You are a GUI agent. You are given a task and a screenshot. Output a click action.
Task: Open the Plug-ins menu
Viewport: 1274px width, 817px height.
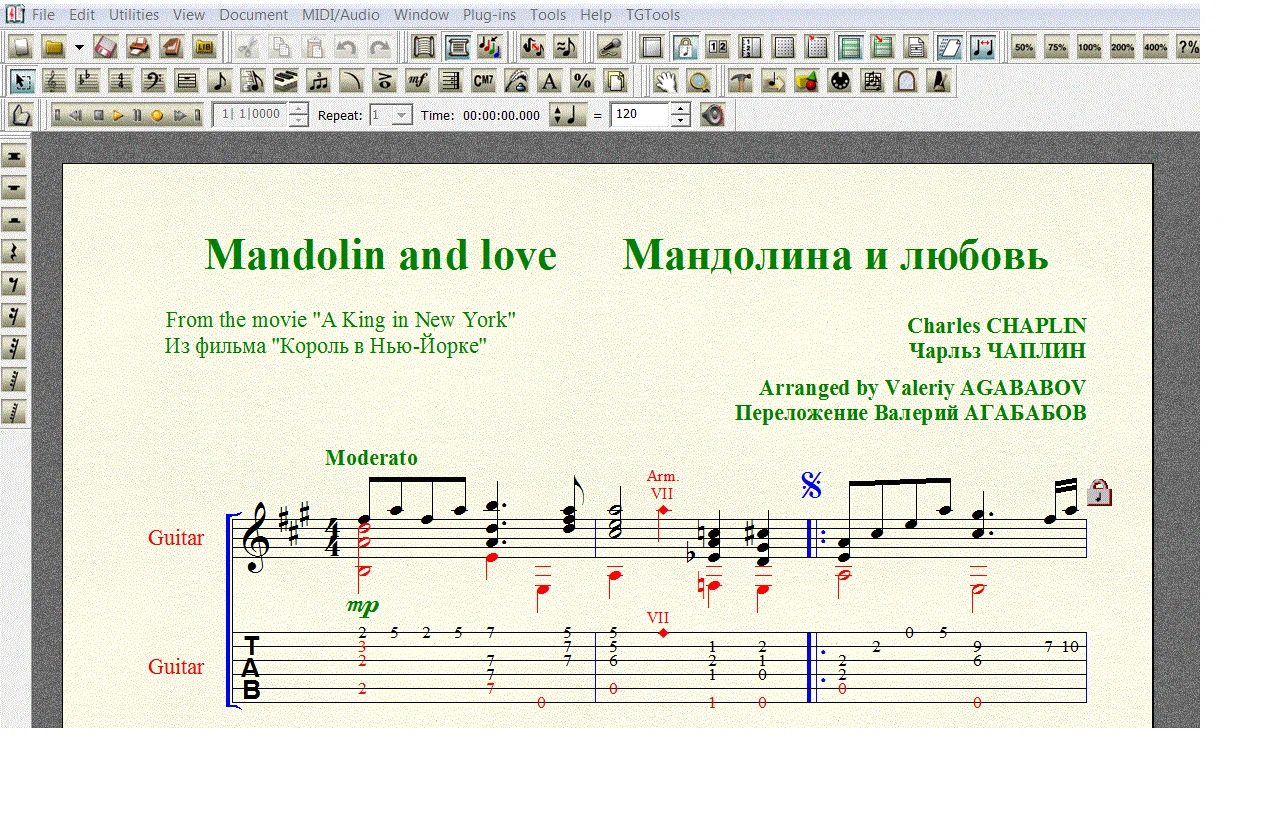pos(488,15)
